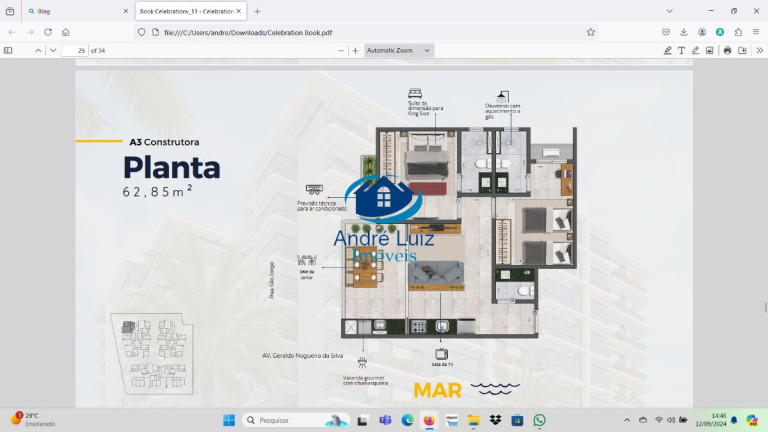Open Task View on the taskbar

pos(362,420)
